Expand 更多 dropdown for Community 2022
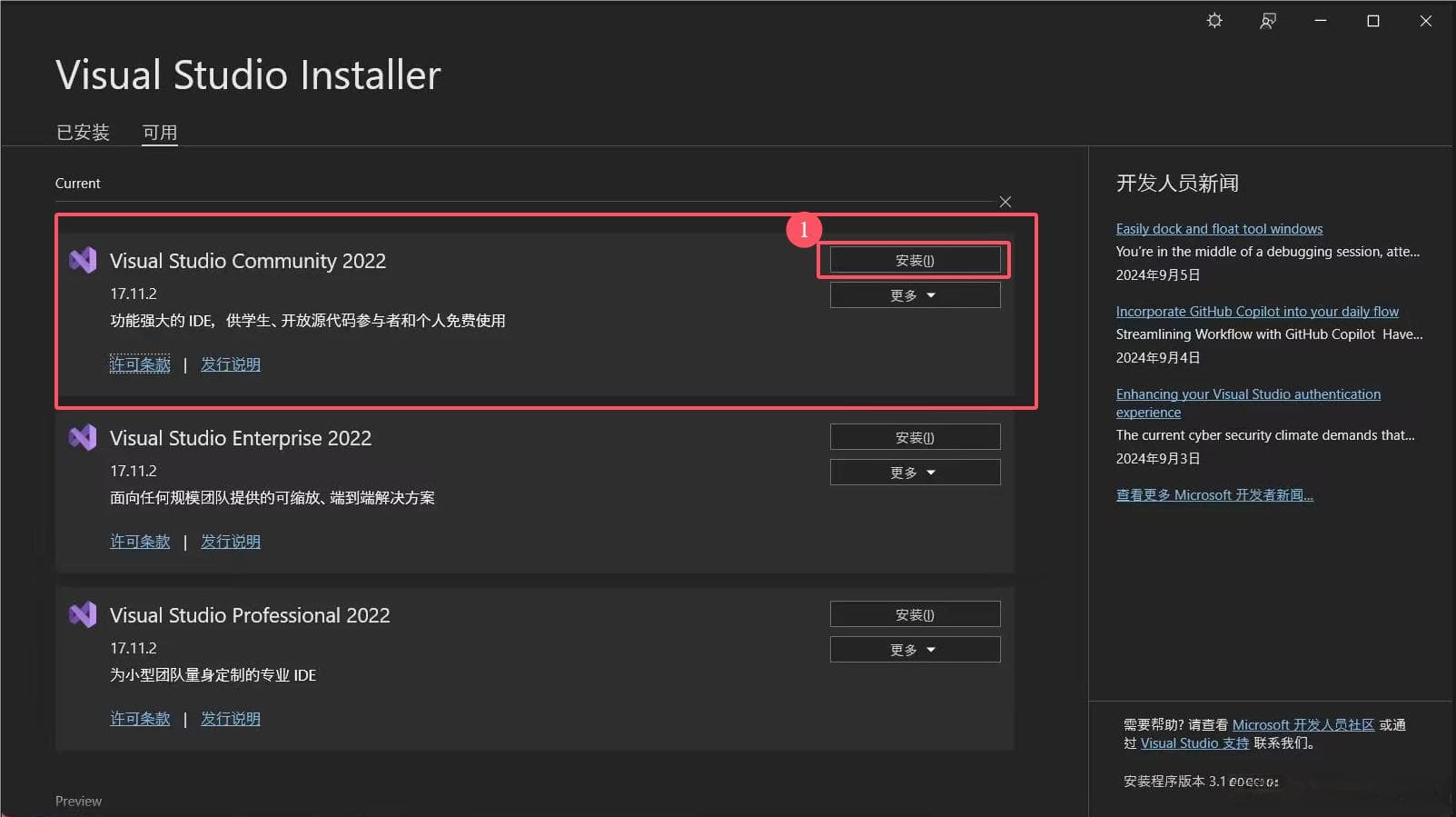The width and height of the screenshot is (1456, 817). 915,295
